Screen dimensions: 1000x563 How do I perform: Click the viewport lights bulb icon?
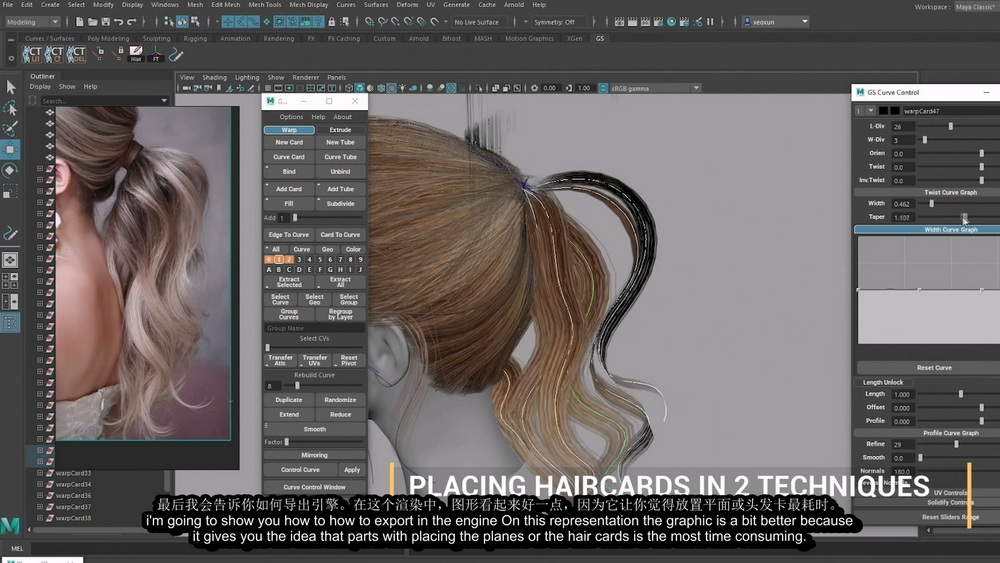(402, 88)
